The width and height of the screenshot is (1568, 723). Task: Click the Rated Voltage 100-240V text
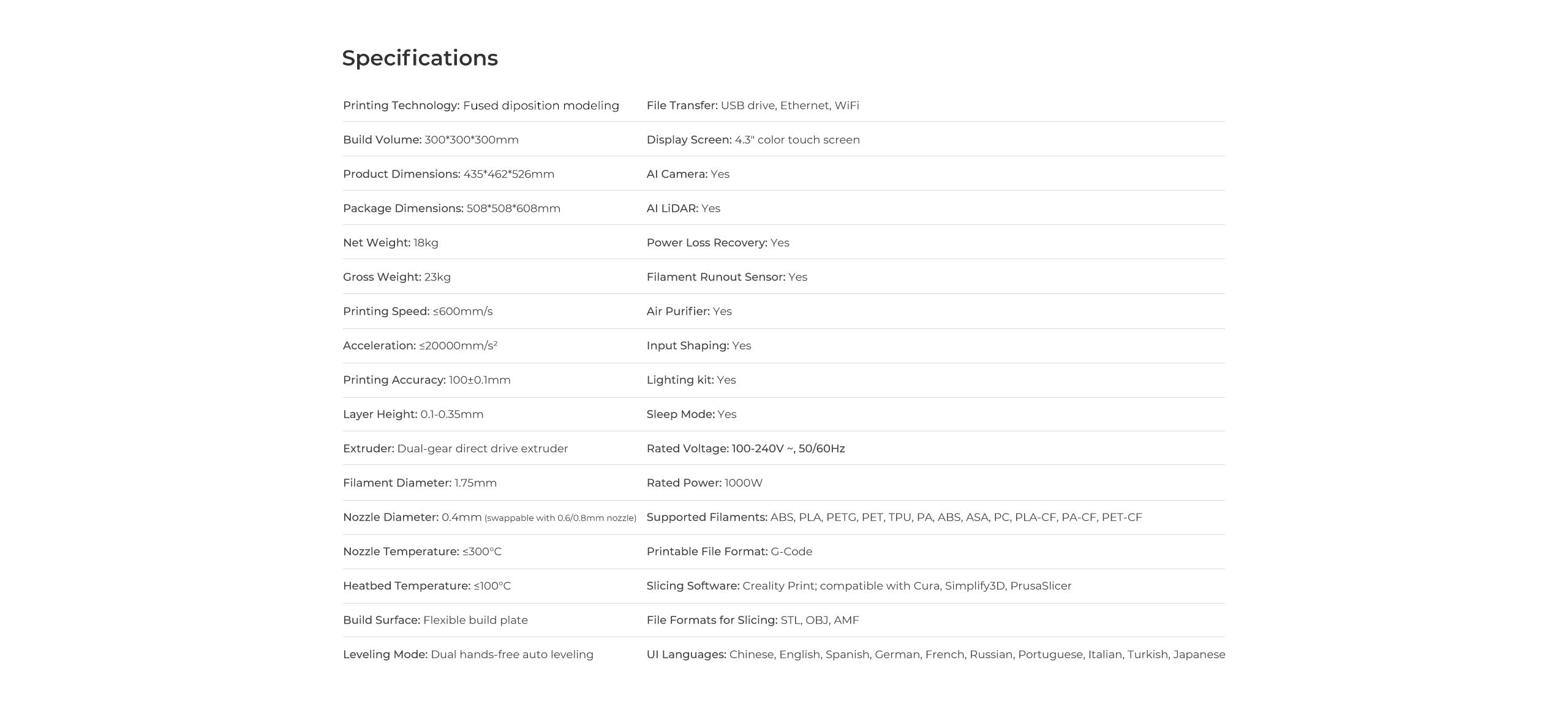tap(745, 449)
